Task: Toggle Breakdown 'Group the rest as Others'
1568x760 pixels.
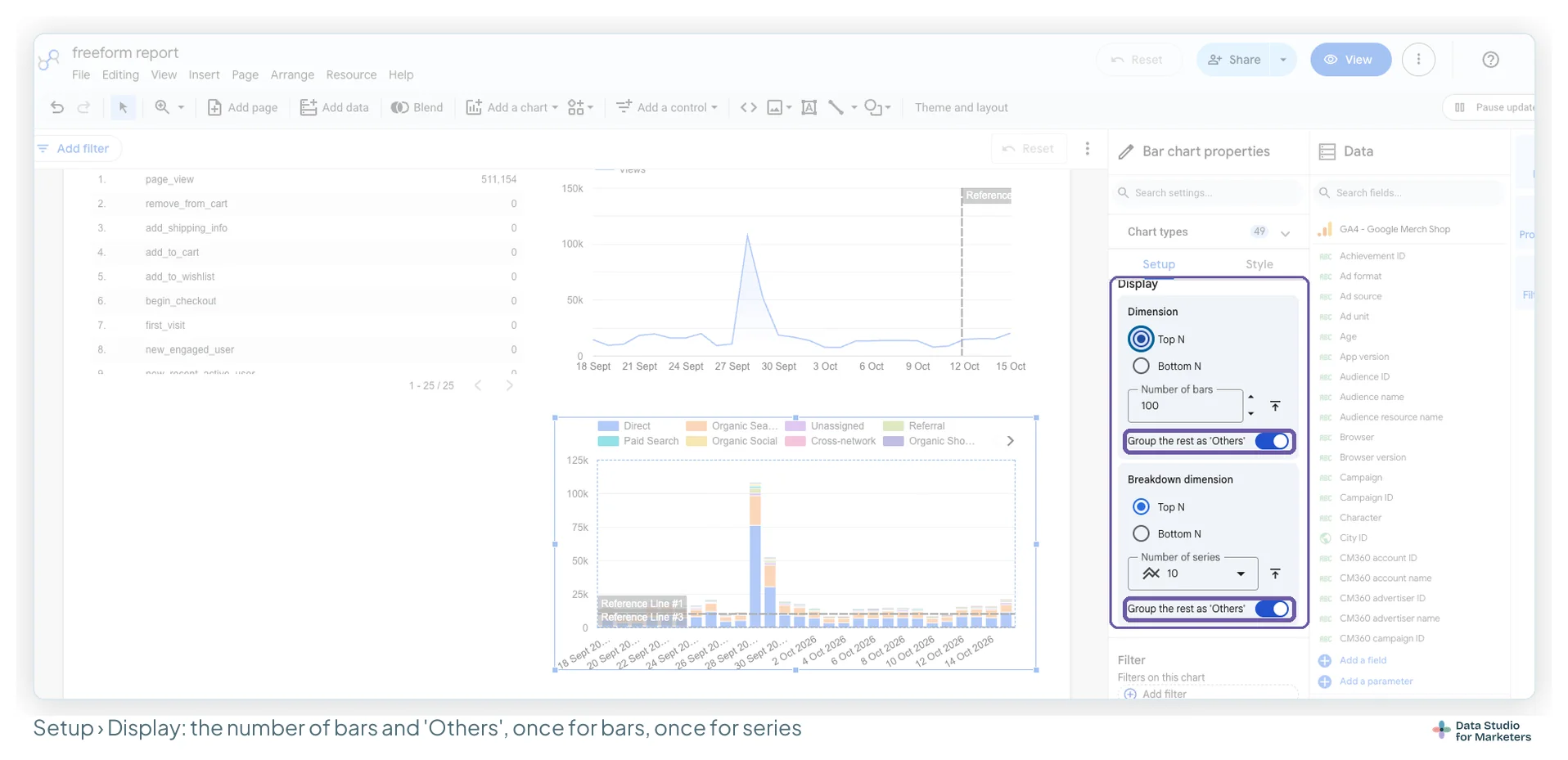Action: pos(1272,609)
